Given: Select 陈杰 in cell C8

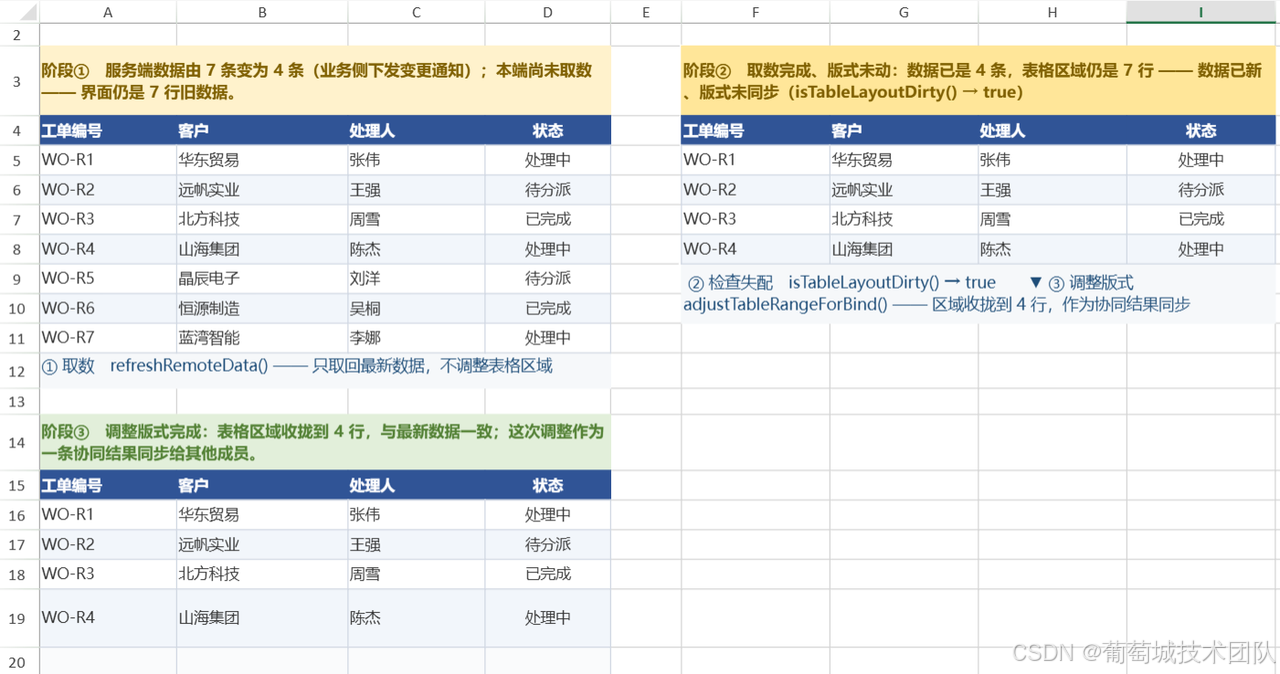Looking at the screenshot, I should [416, 249].
